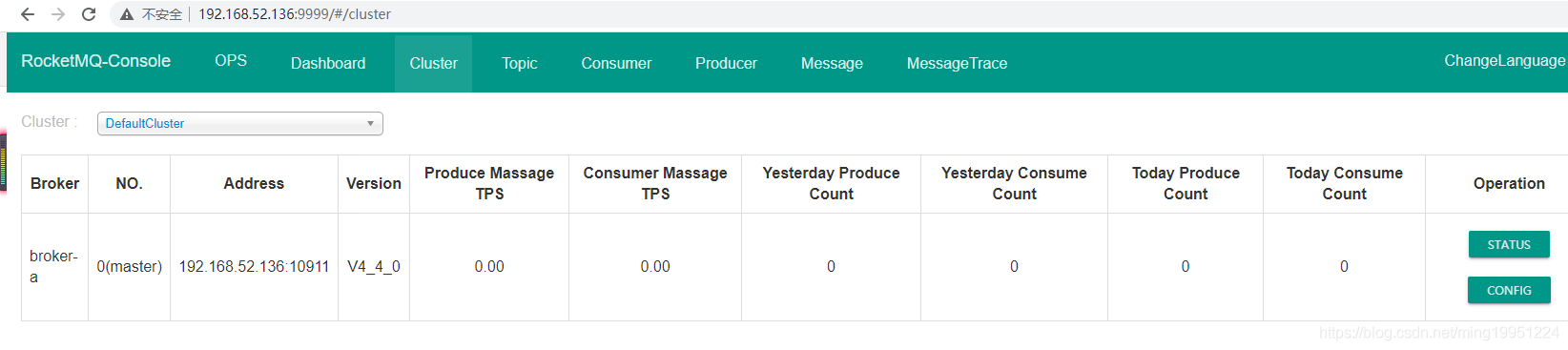
Task: Open the ChangeLanguage menu
Action: (x=1504, y=61)
